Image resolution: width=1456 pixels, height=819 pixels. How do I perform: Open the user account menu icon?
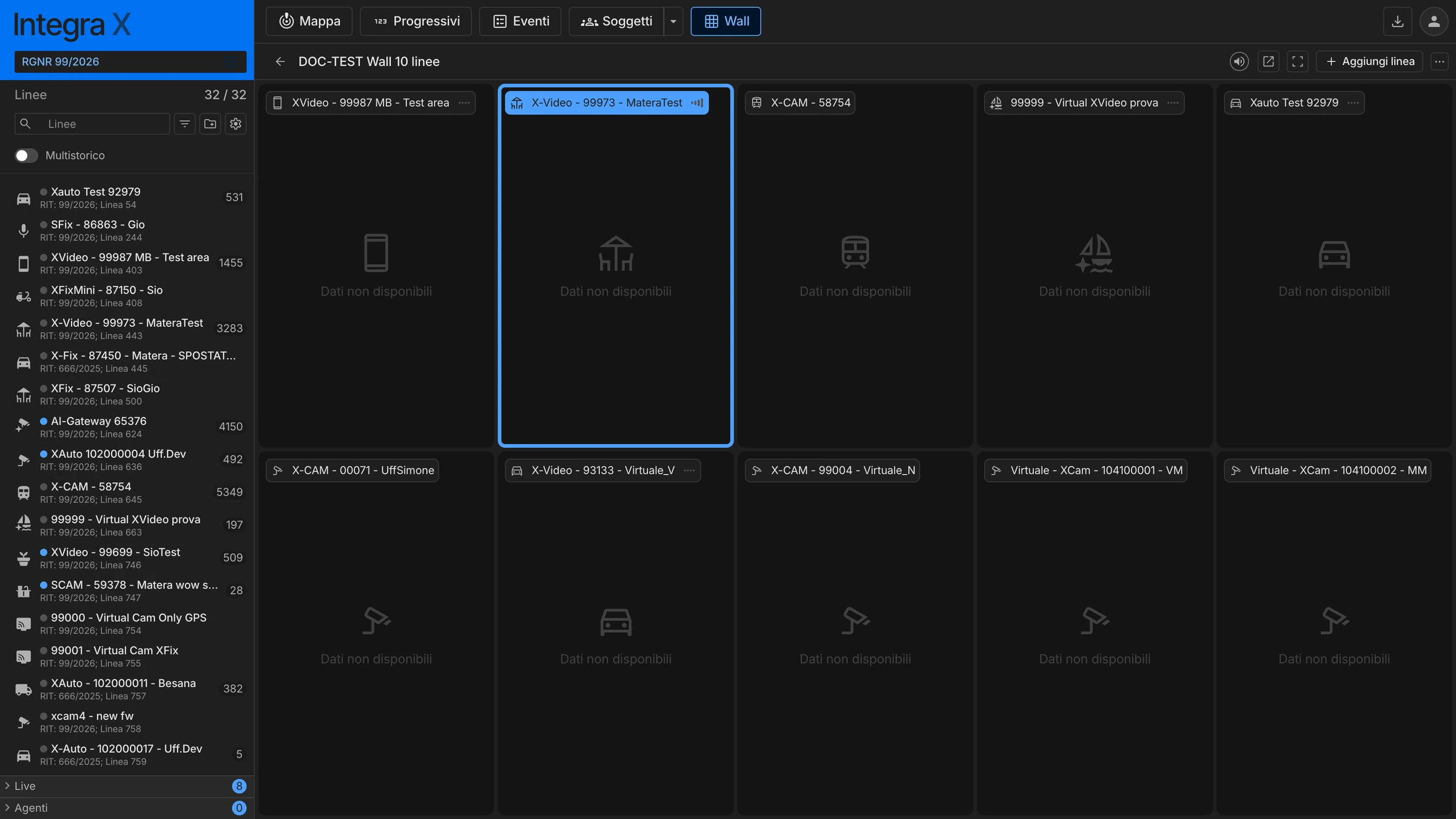point(1434,21)
